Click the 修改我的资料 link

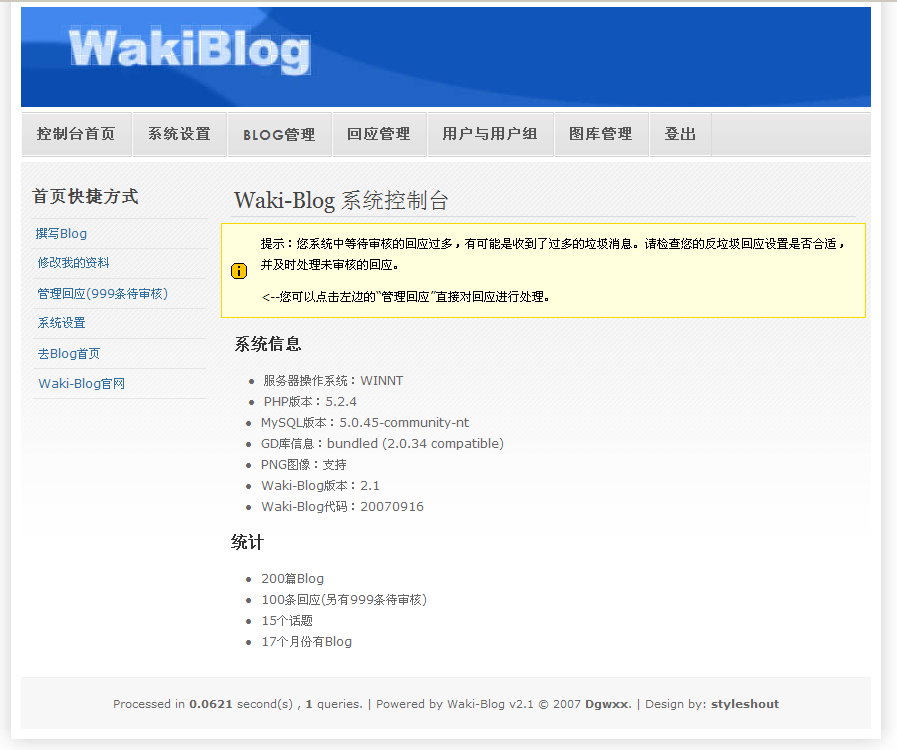point(73,263)
